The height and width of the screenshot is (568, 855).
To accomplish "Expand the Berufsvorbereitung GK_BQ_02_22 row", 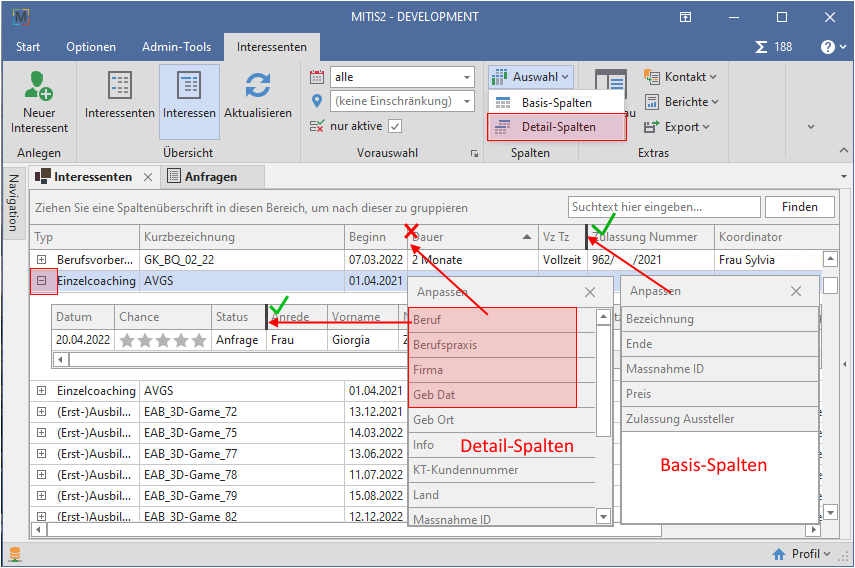I will 42,259.
